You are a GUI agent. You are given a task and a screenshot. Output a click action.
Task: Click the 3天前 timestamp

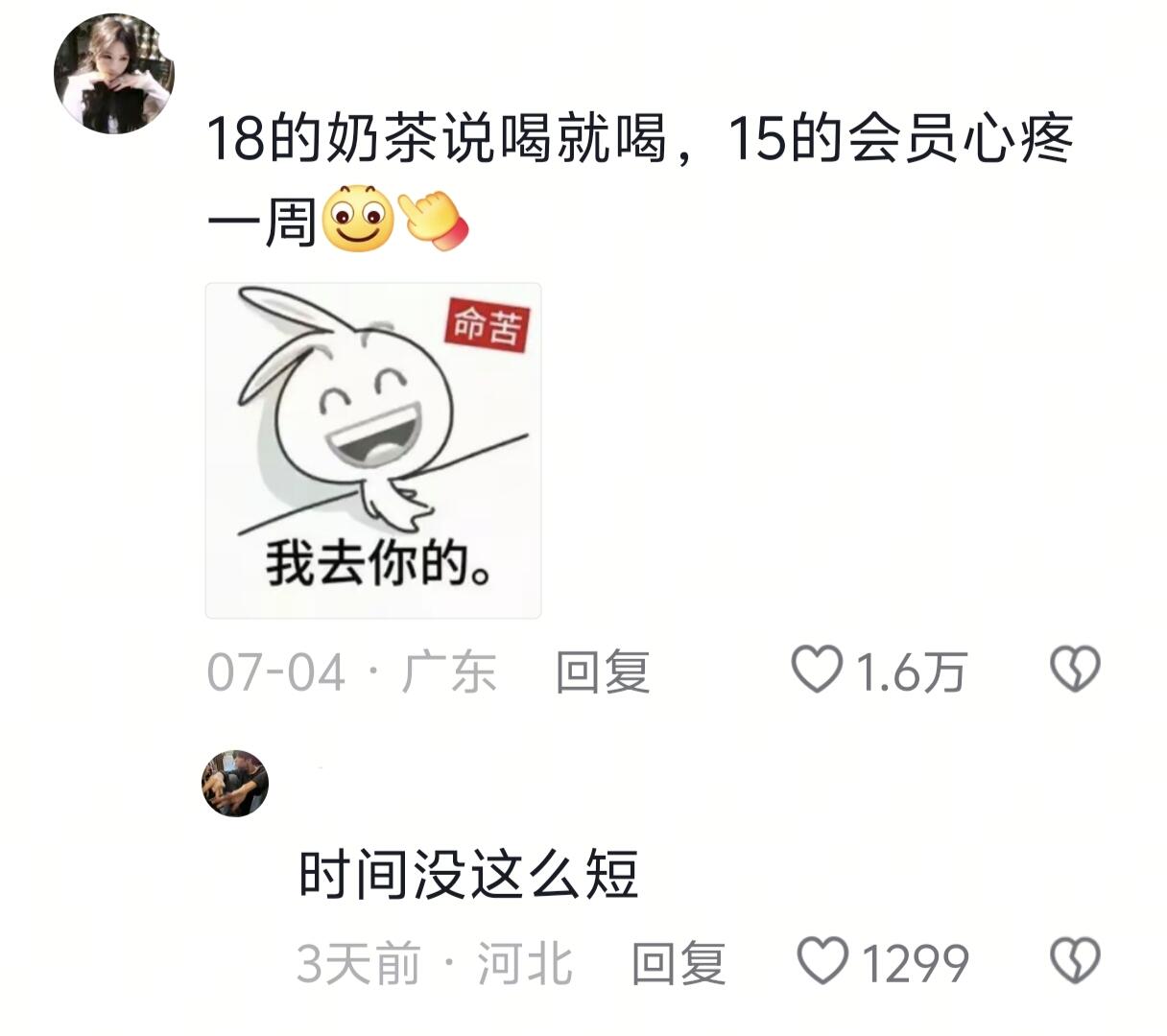[359, 963]
